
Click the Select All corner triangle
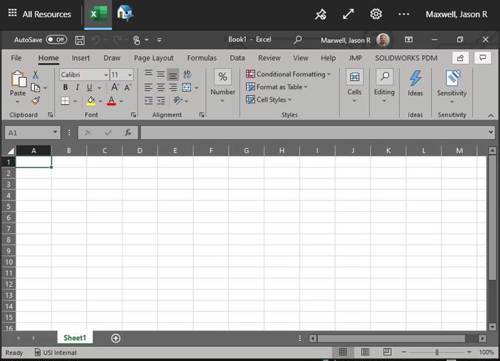tap(10, 151)
